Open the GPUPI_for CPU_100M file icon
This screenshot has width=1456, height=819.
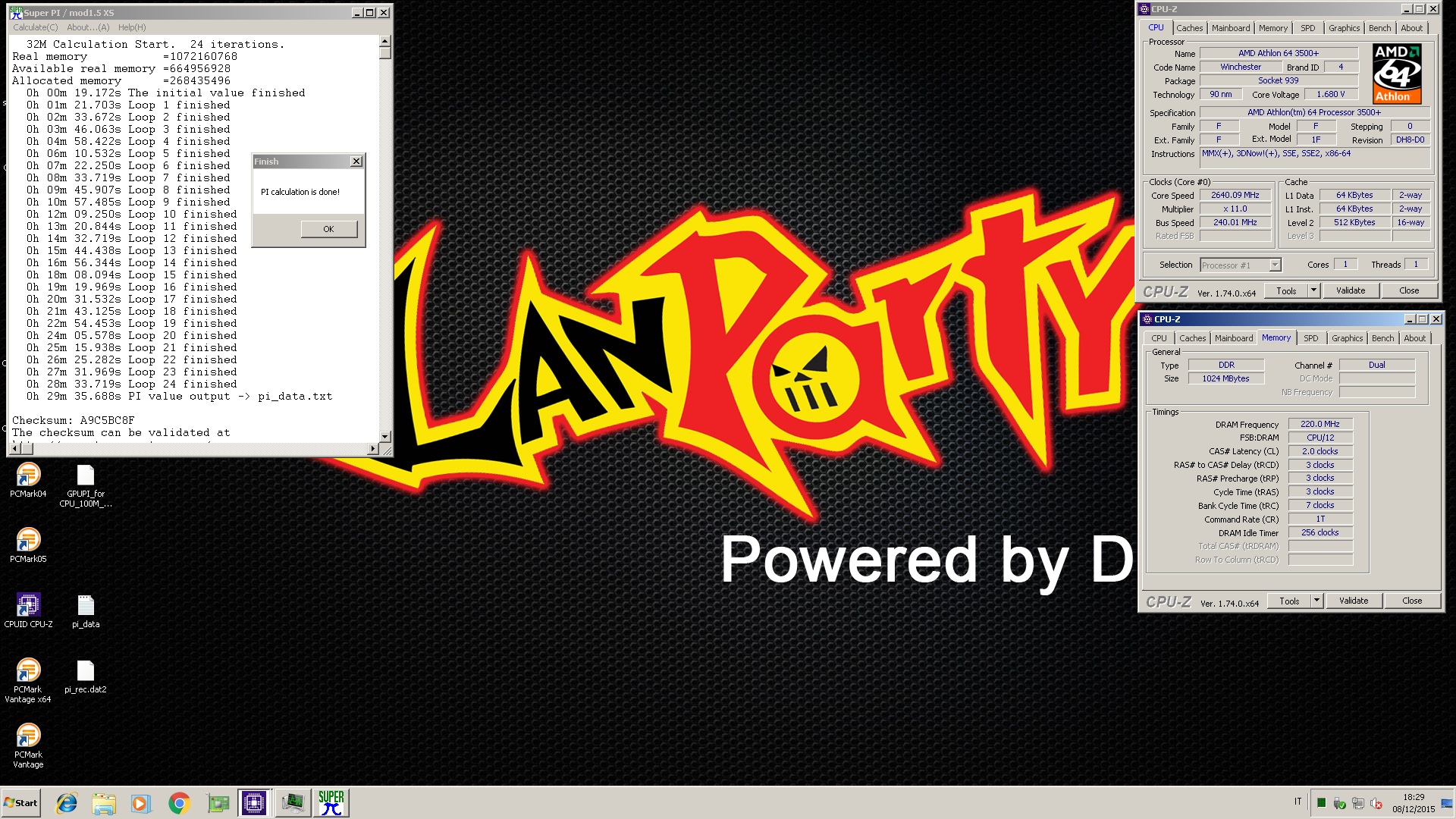(86, 485)
